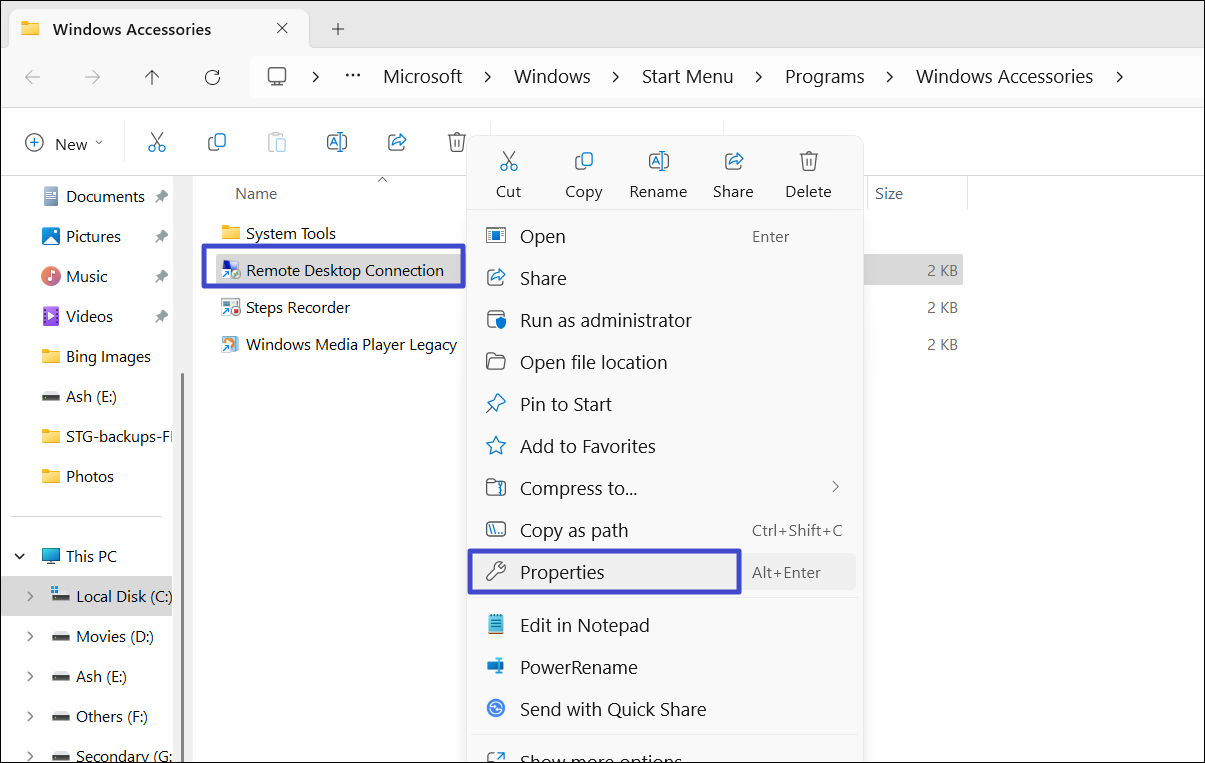Expand the Local Disk (C:) tree node

coord(30,596)
